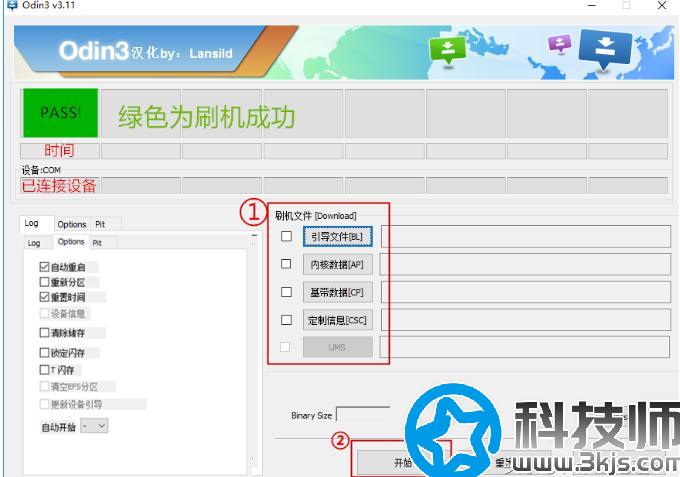Tick the checkbox beside 引导文件[BL]
Viewport: 680px width, 477px height.
[286, 236]
